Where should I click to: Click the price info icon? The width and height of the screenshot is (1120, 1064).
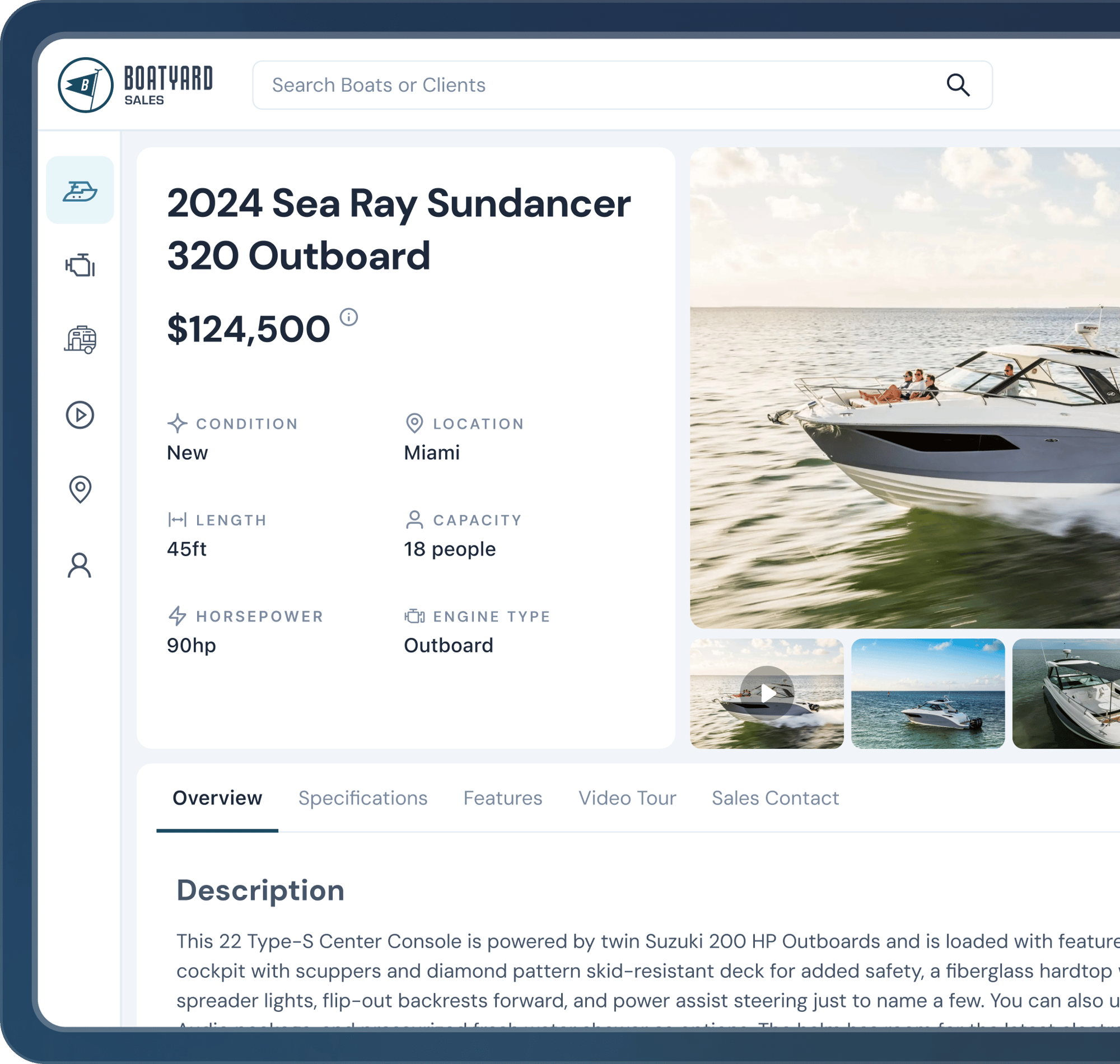349,317
